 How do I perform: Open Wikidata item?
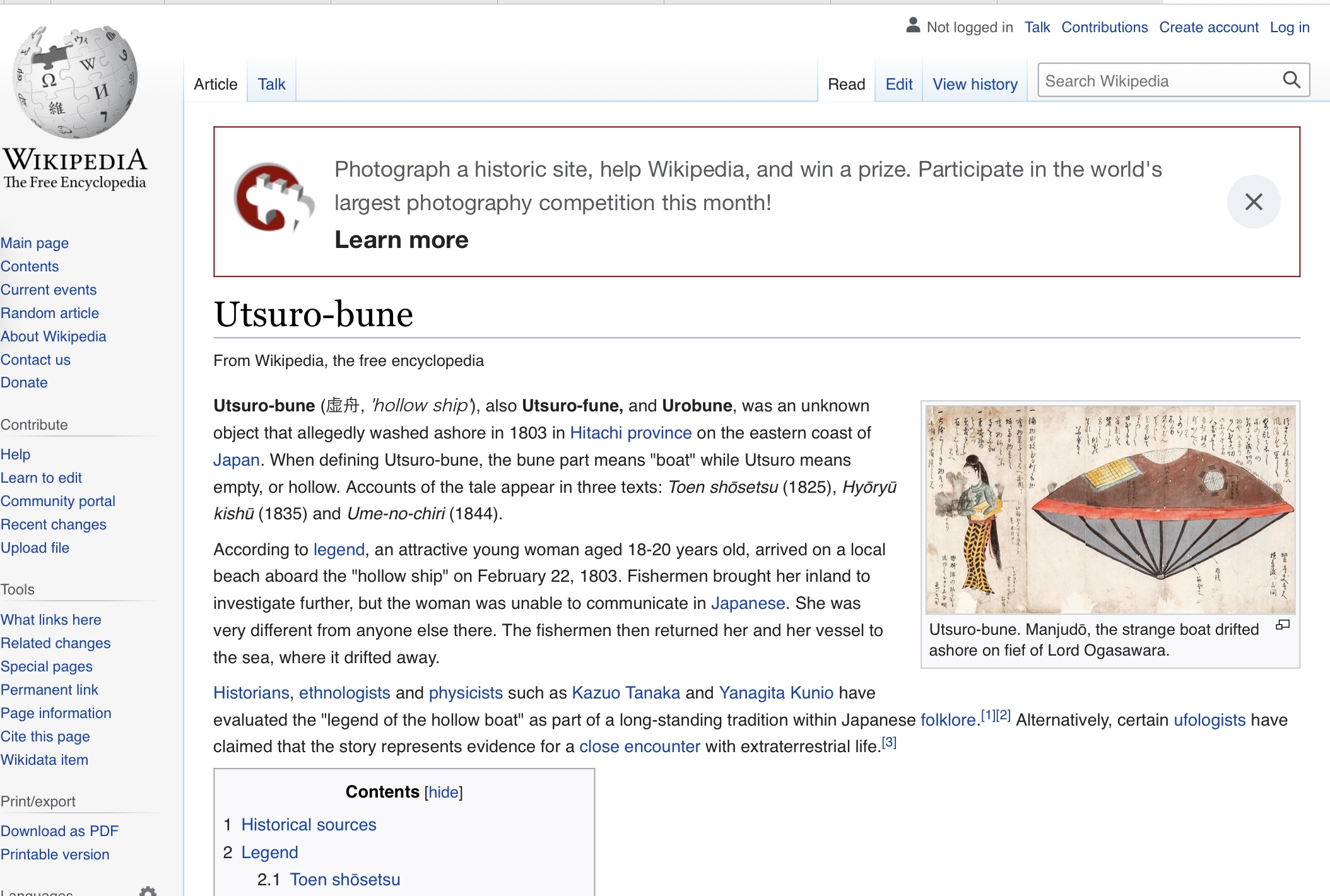pos(44,760)
